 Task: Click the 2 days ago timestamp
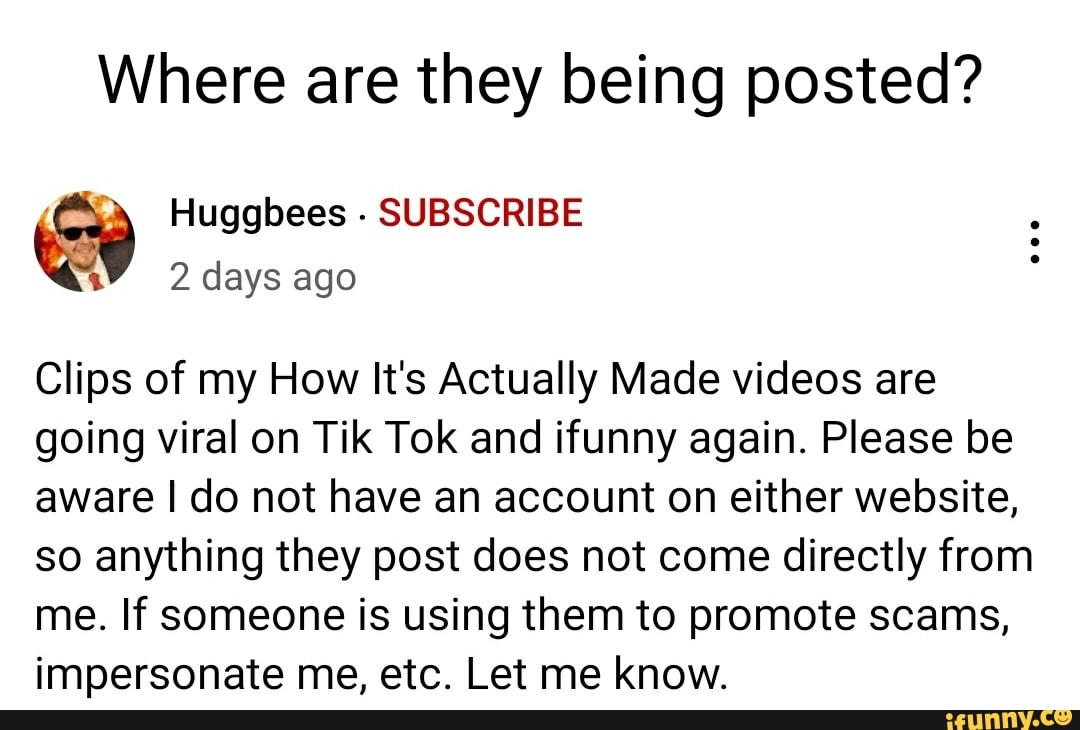coord(263,277)
